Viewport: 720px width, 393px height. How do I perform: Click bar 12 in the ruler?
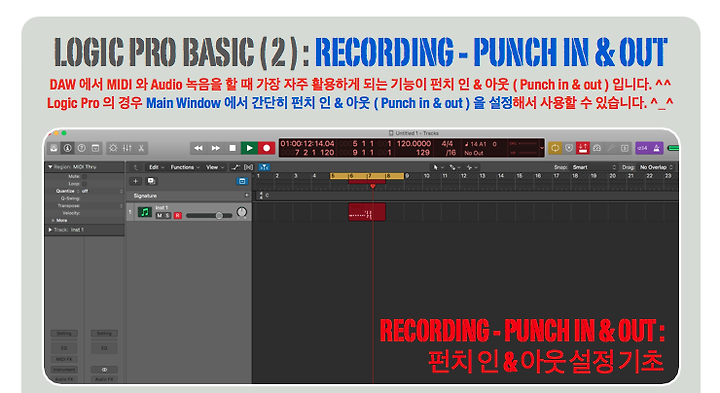click(464, 176)
